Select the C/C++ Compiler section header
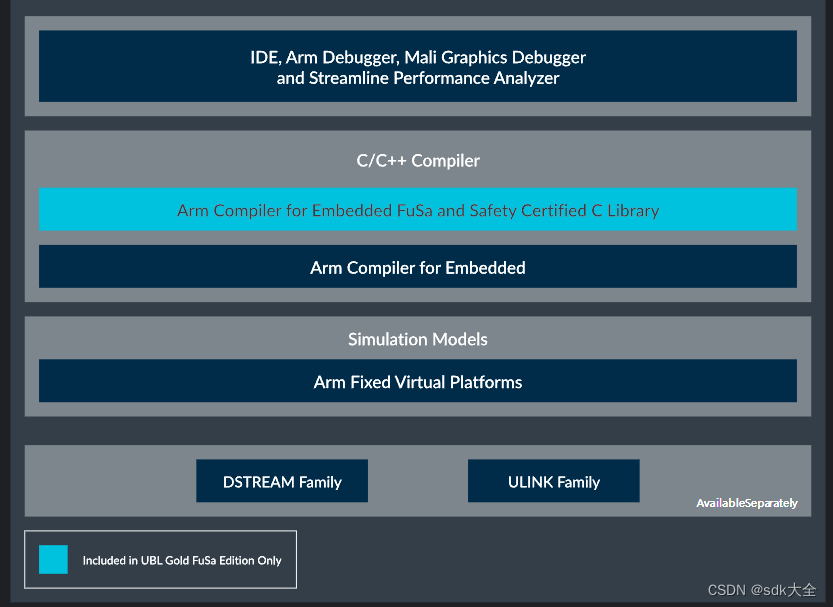The width and height of the screenshot is (833, 607). pos(417,160)
